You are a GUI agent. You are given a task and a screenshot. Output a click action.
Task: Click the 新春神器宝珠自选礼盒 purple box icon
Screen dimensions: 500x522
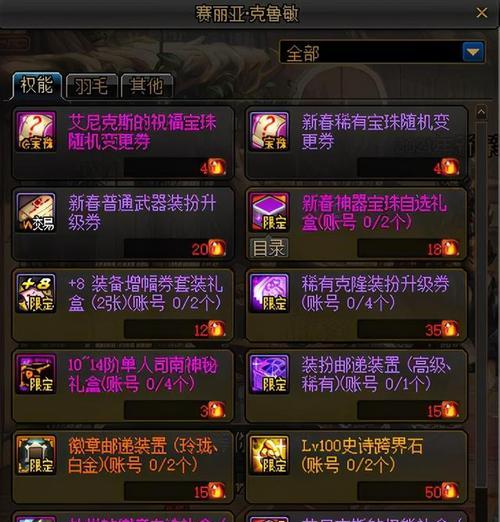pyautogui.click(x=269, y=212)
